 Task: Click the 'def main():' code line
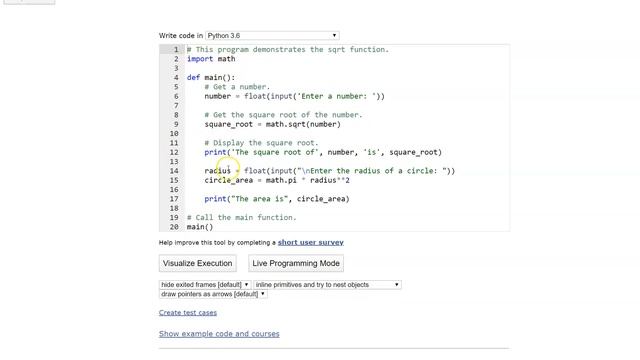pyautogui.click(x=211, y=78)
